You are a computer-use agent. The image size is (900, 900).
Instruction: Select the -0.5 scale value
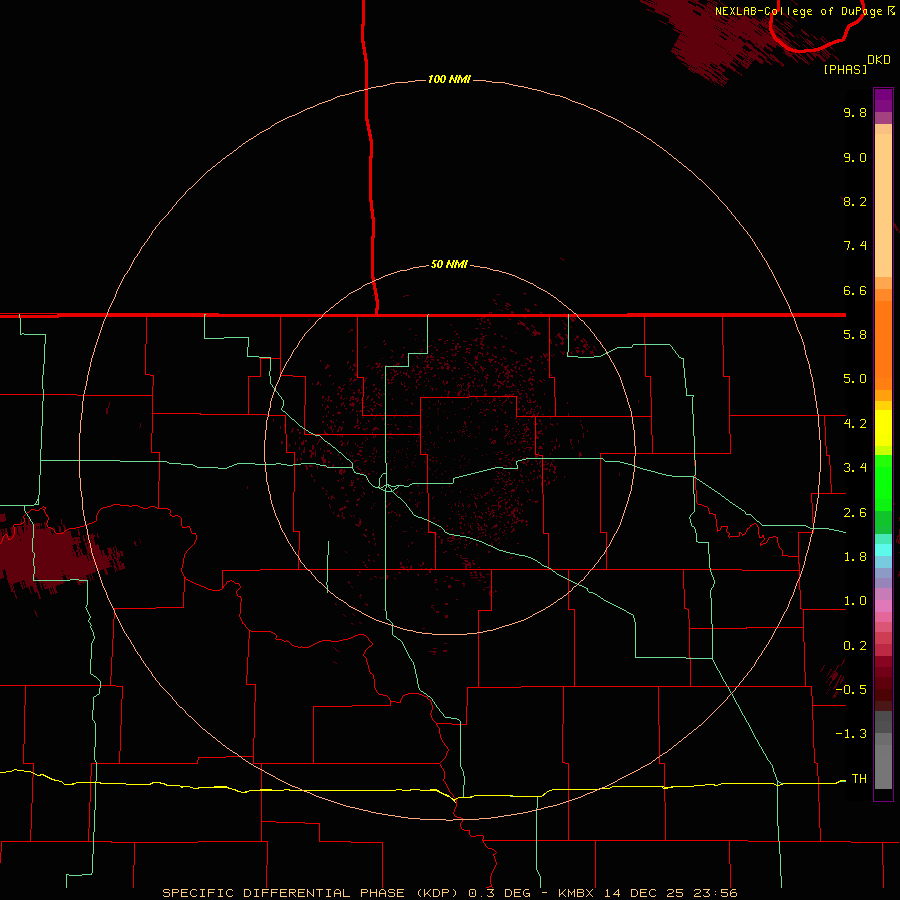click(x=851, y=689)
